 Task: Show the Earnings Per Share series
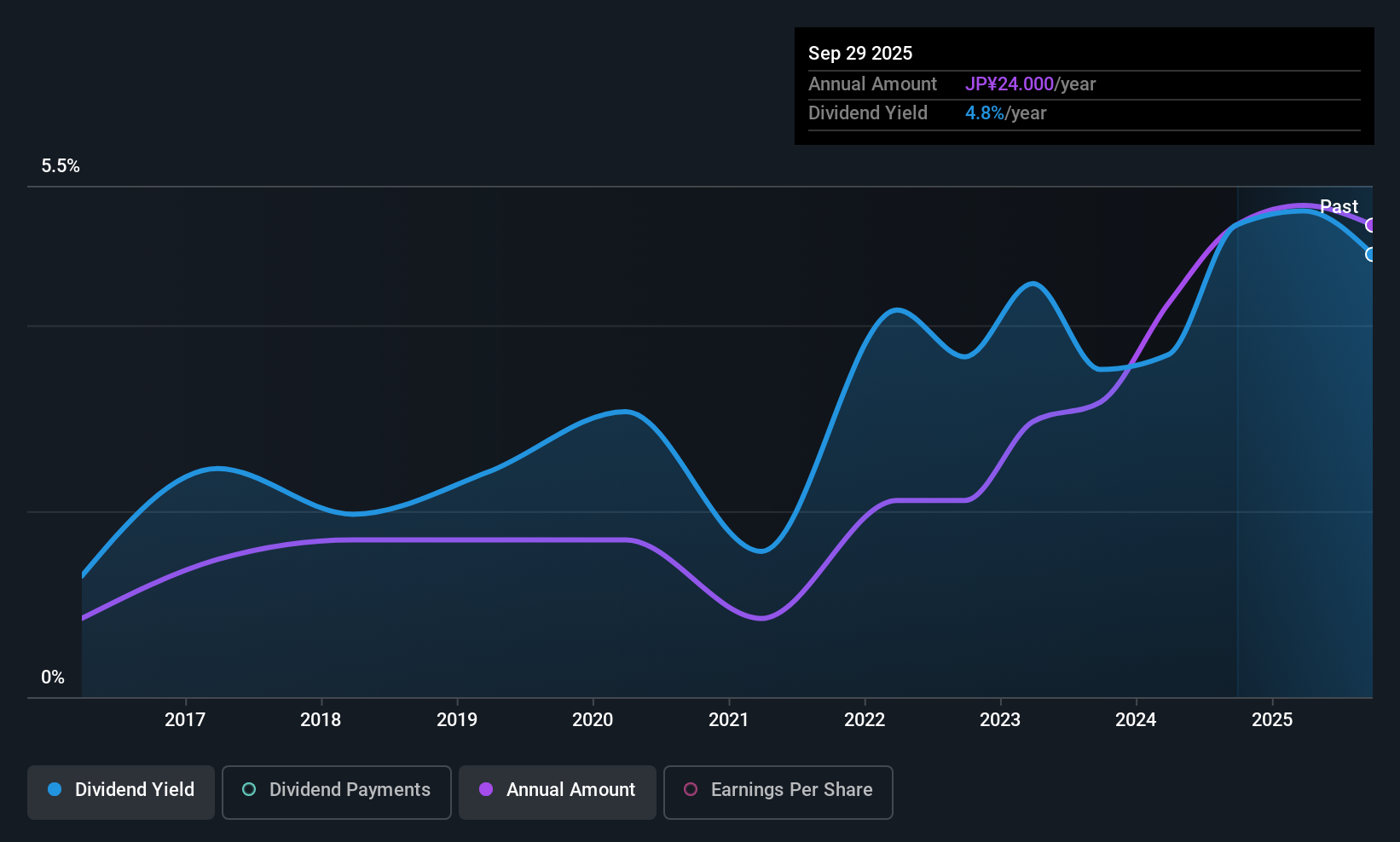click(778, 790)
